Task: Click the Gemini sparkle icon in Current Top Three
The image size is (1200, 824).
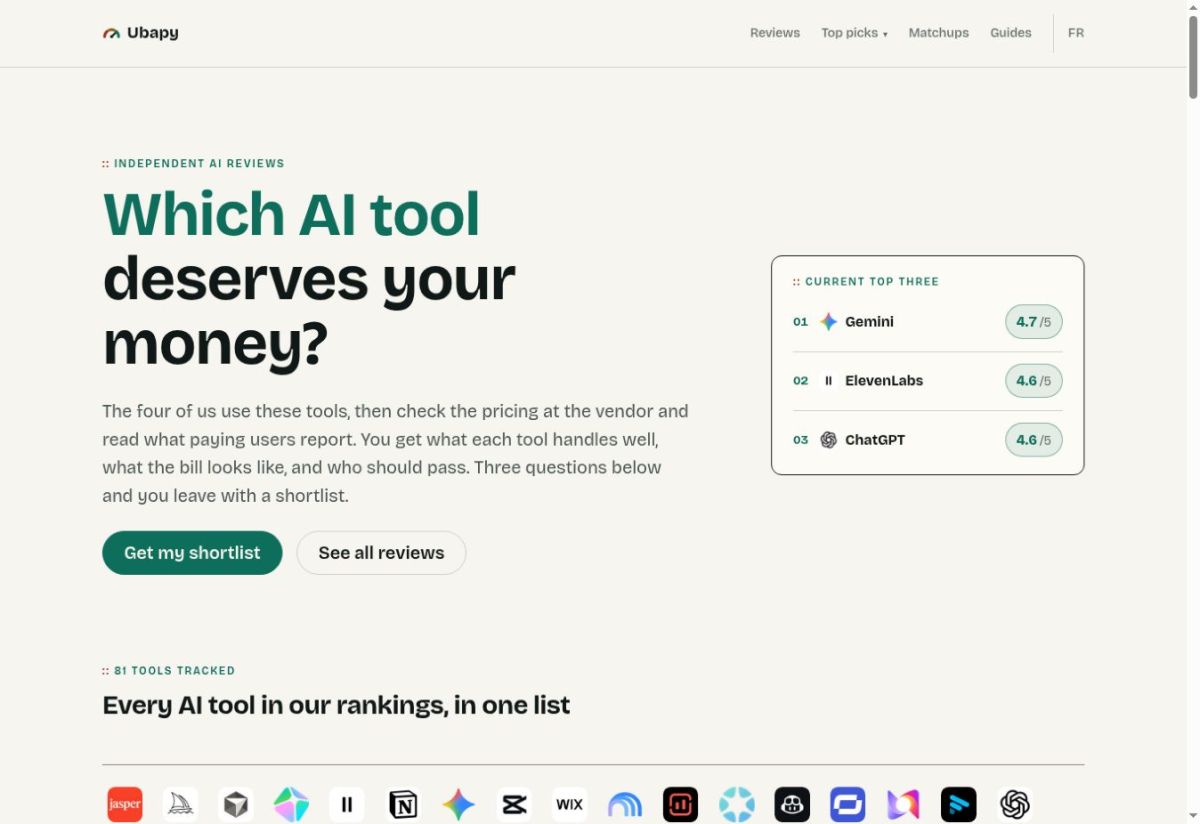Action: pos(828,322)
